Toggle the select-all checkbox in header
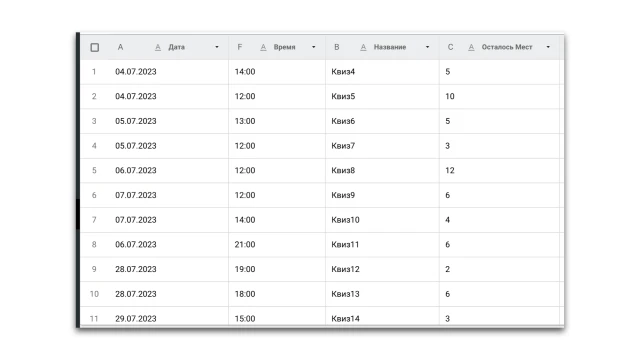 point(94,47)
